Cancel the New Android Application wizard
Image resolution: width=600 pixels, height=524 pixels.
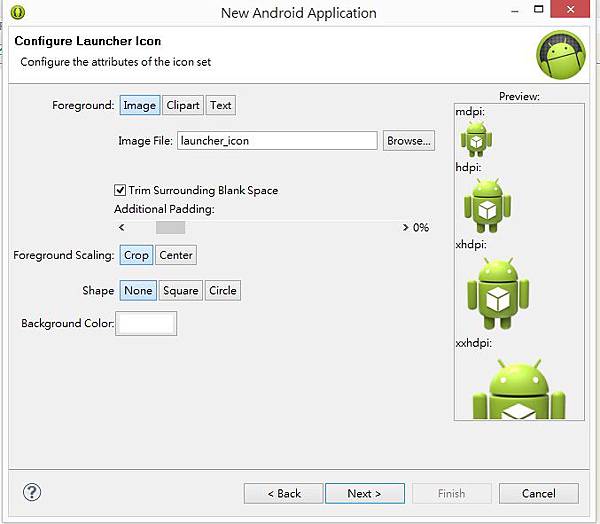(539, 493)
